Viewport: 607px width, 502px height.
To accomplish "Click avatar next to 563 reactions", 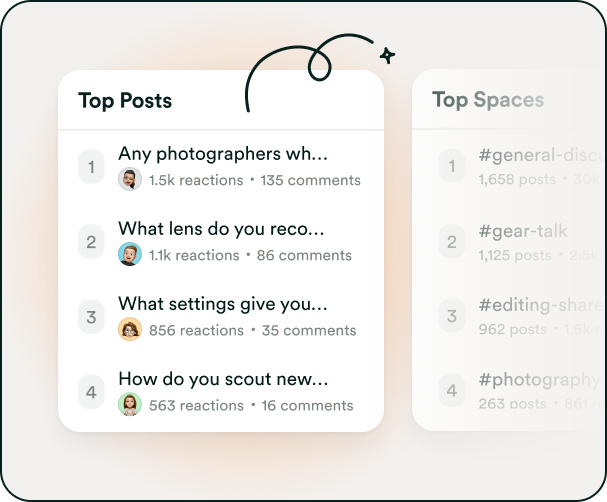I will (130, 405).
